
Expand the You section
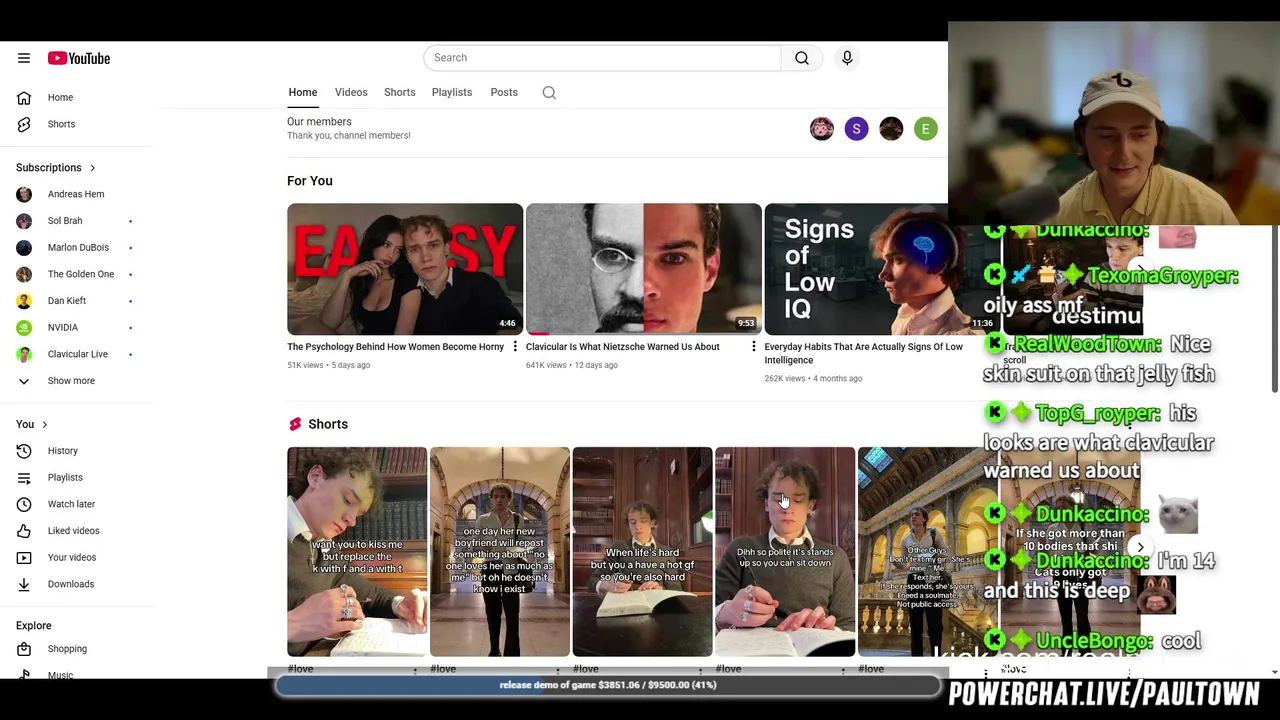32,424
